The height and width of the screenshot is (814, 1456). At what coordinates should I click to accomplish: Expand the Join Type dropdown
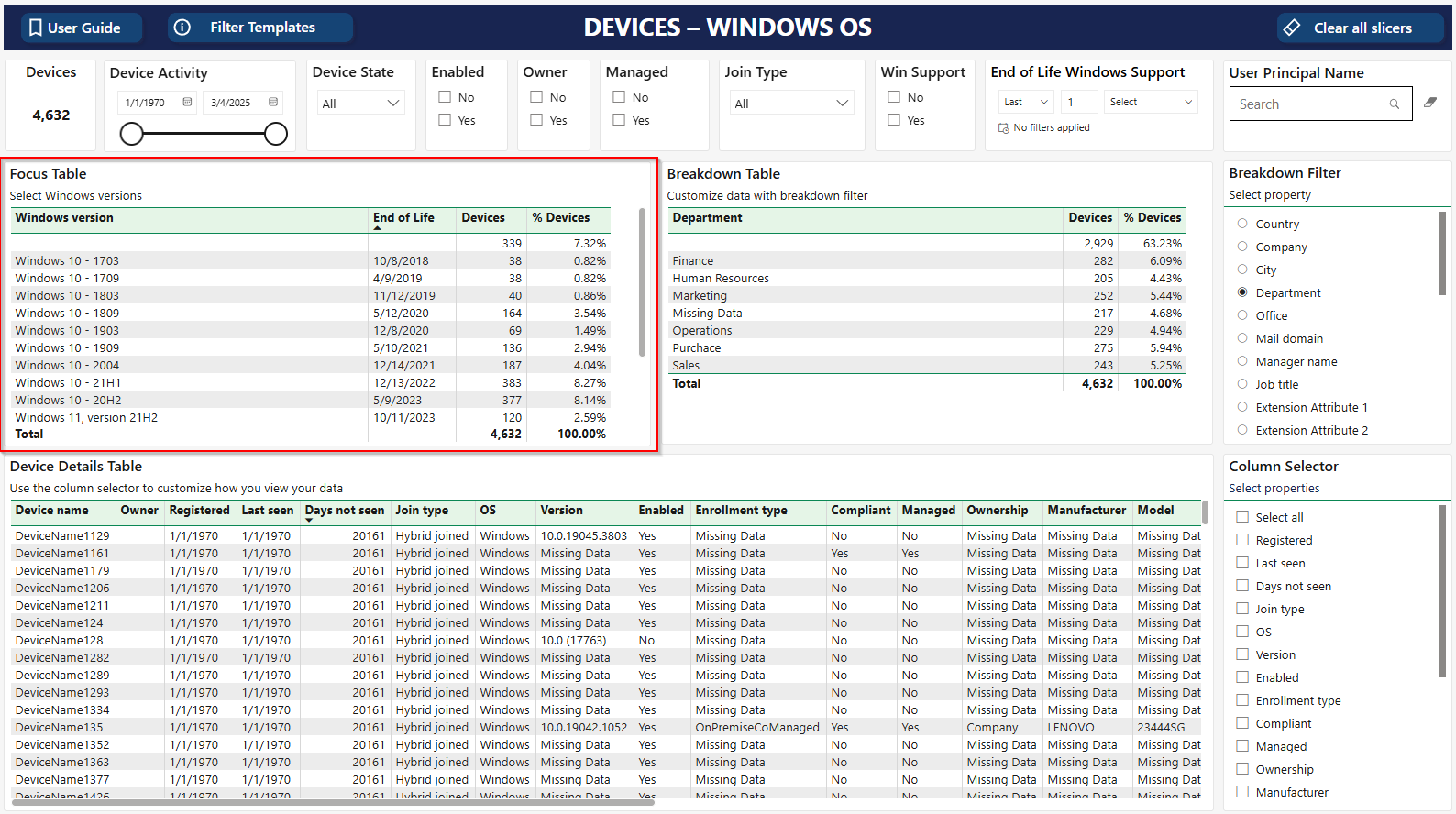pyautogui.click(x=791, y=104)
